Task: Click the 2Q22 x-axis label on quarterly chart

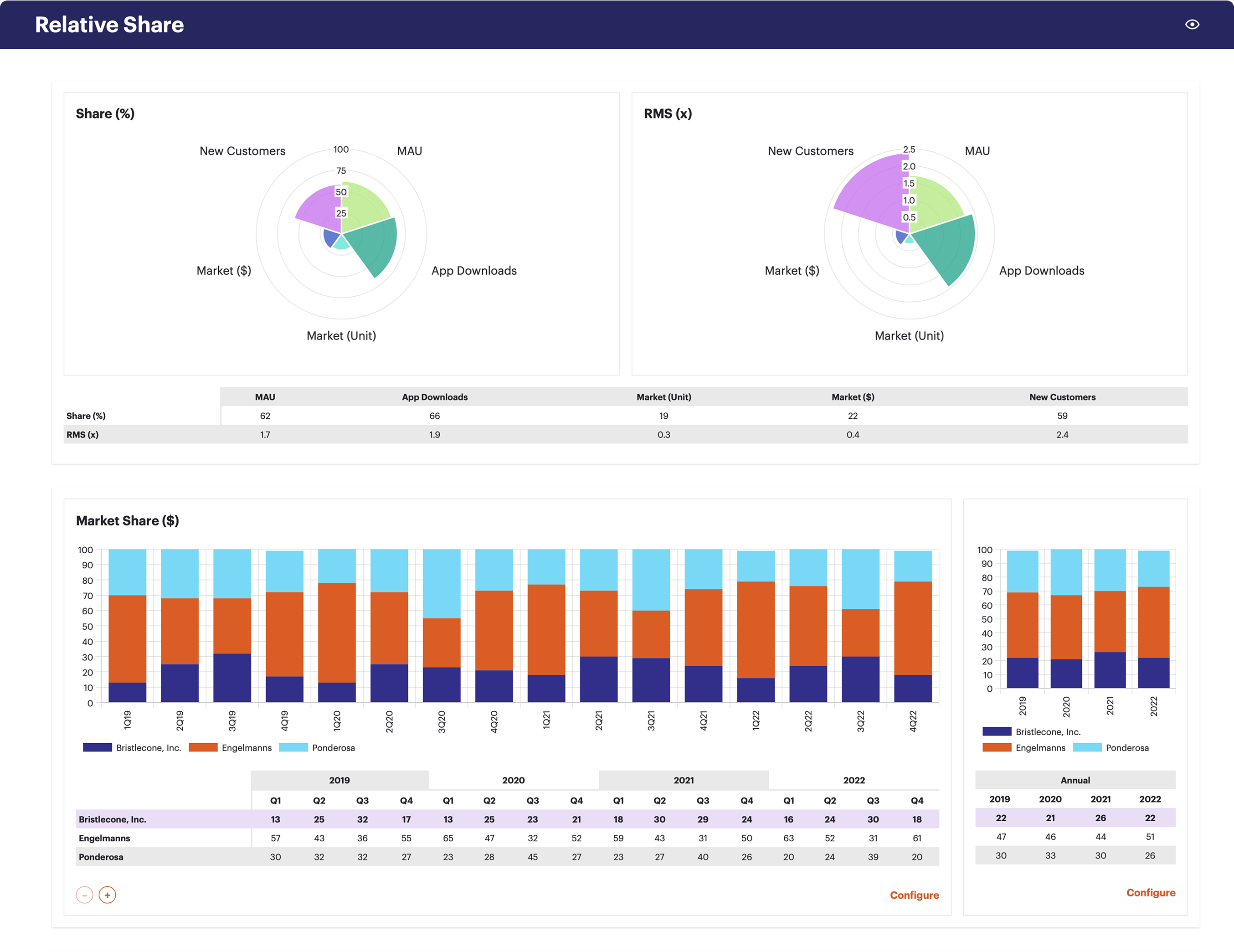Action: (808, 721)
